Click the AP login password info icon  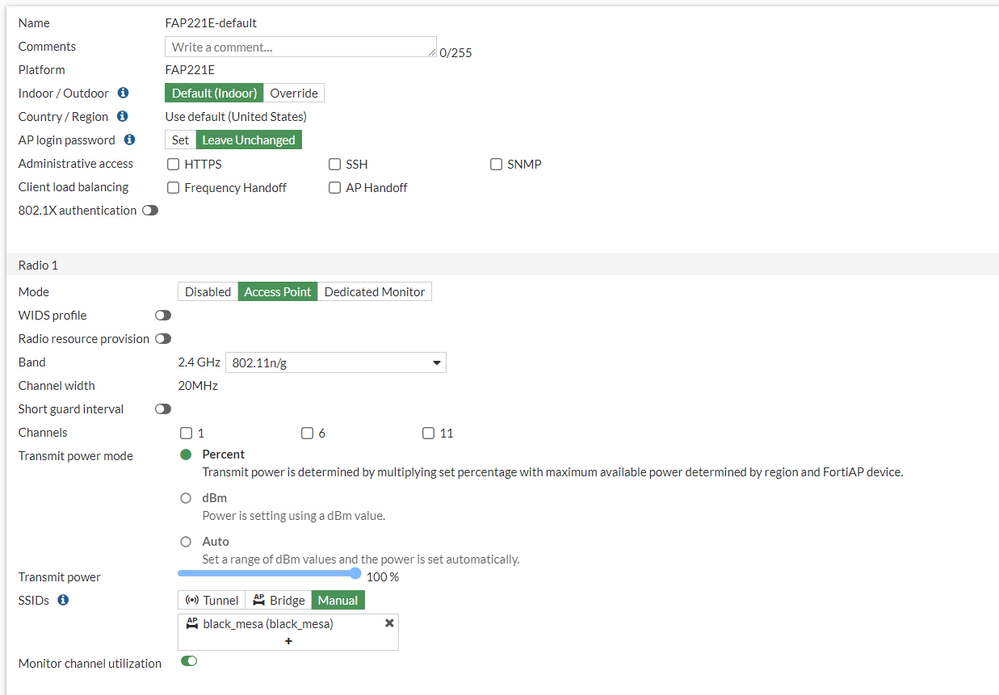129,140
